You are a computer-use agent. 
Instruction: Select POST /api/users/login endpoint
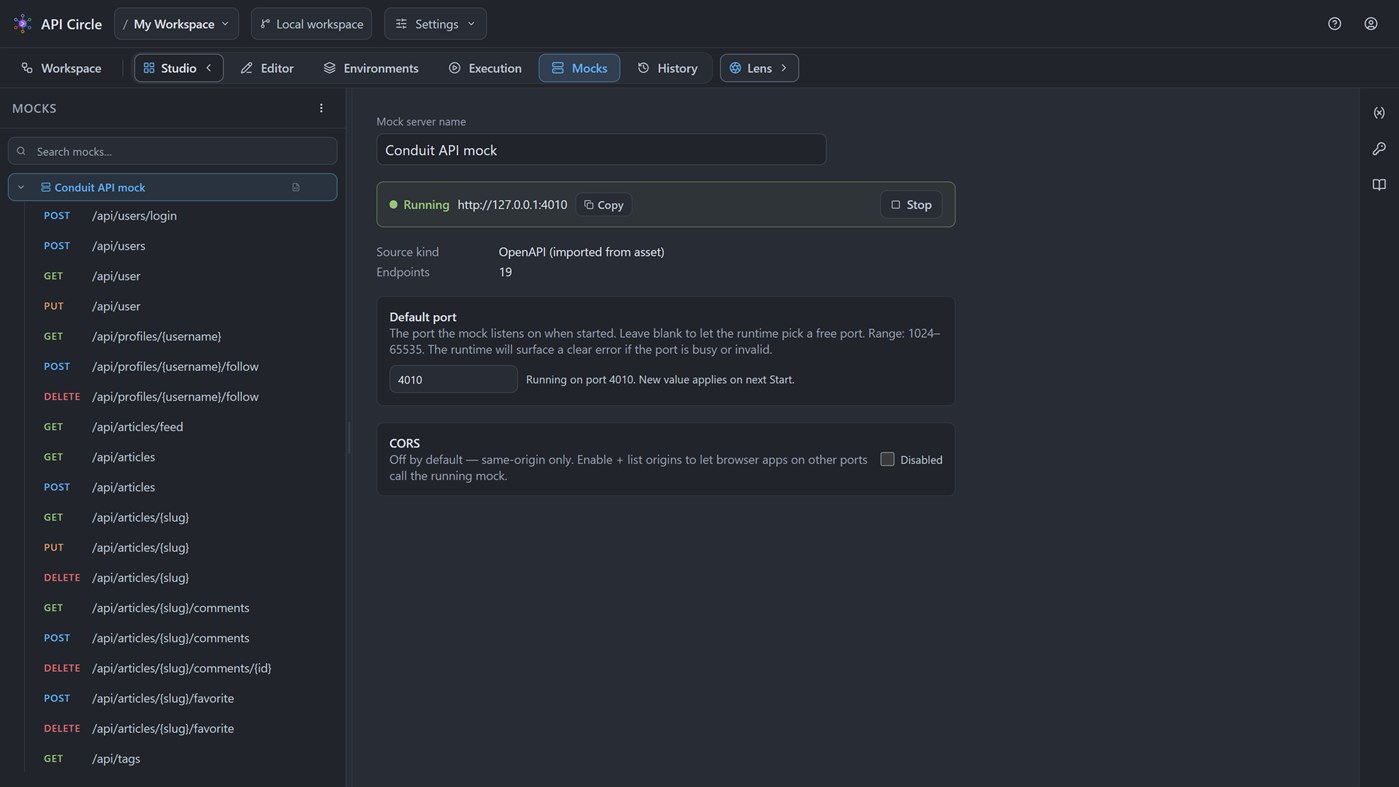pyautogui.click(x=181, y=216)
